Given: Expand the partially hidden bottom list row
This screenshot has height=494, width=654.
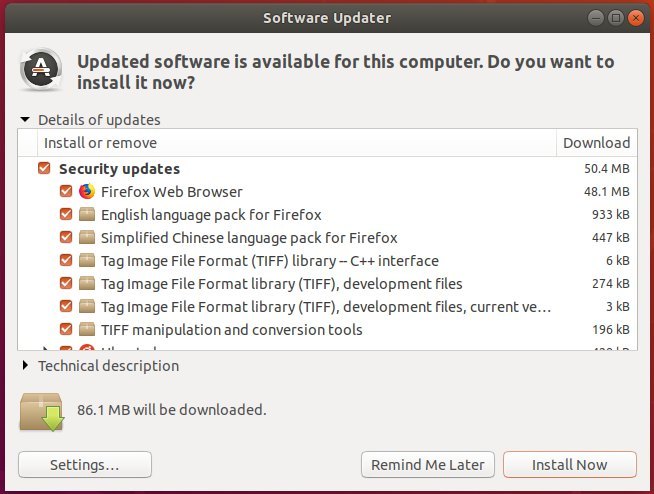Looking at the screenshot, I should pyautogui.click(x=44, y=348).
